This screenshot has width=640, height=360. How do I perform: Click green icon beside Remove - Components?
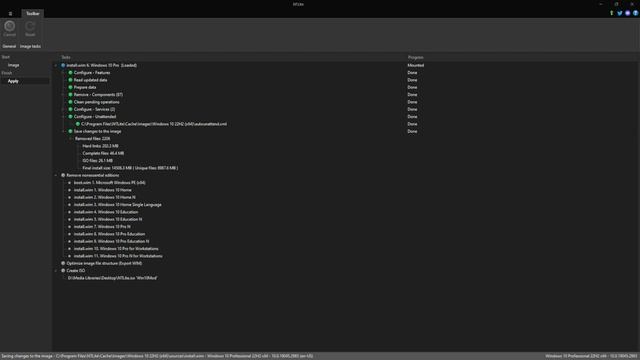[70, 95]
